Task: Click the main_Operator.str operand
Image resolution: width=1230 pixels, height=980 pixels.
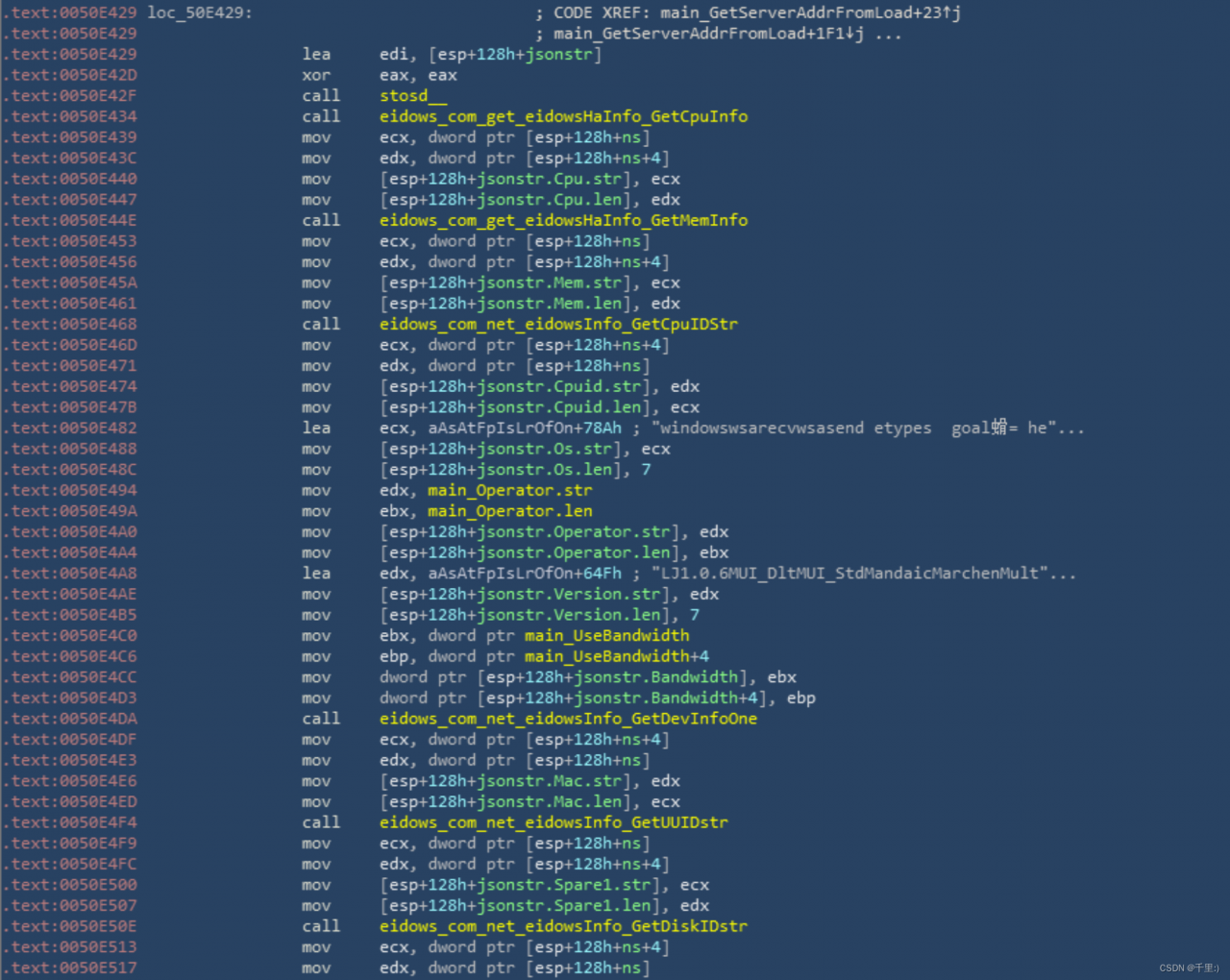Action: pos(509,490)
